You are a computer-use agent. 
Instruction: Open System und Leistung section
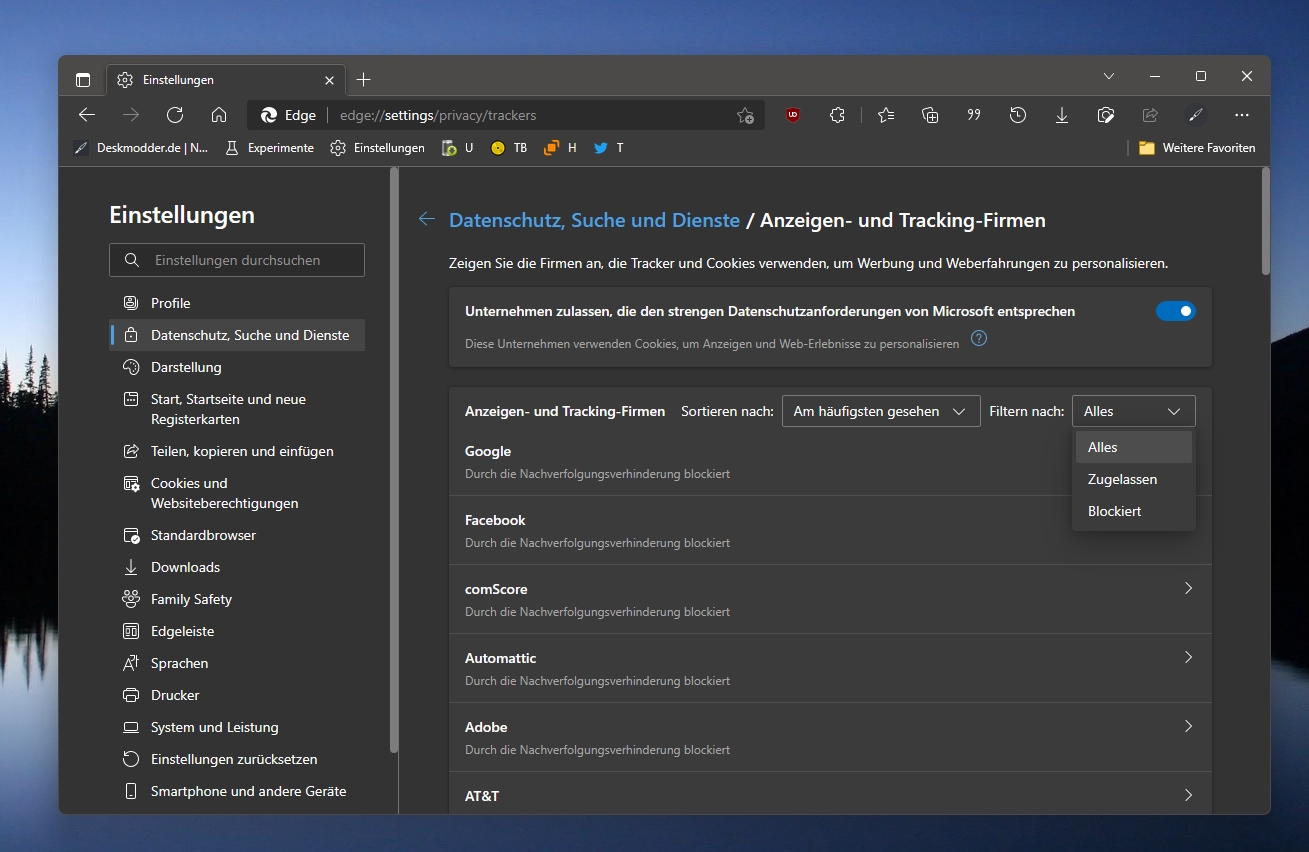(x=237, y=727)
